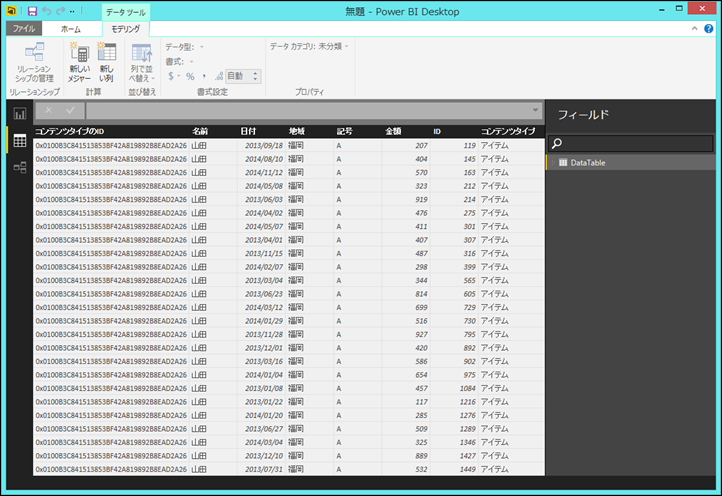This screenshot has width=722, height=496.
Task: Switch to the ホーム ribbon tab
Action: [x=71, y=29]
